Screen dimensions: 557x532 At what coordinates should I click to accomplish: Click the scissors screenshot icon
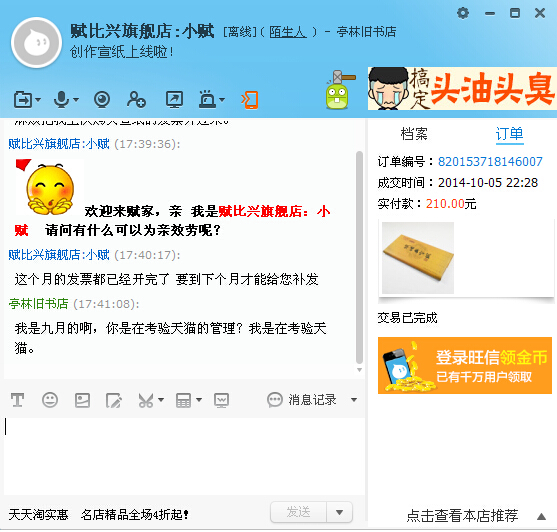tap(146, 400)
